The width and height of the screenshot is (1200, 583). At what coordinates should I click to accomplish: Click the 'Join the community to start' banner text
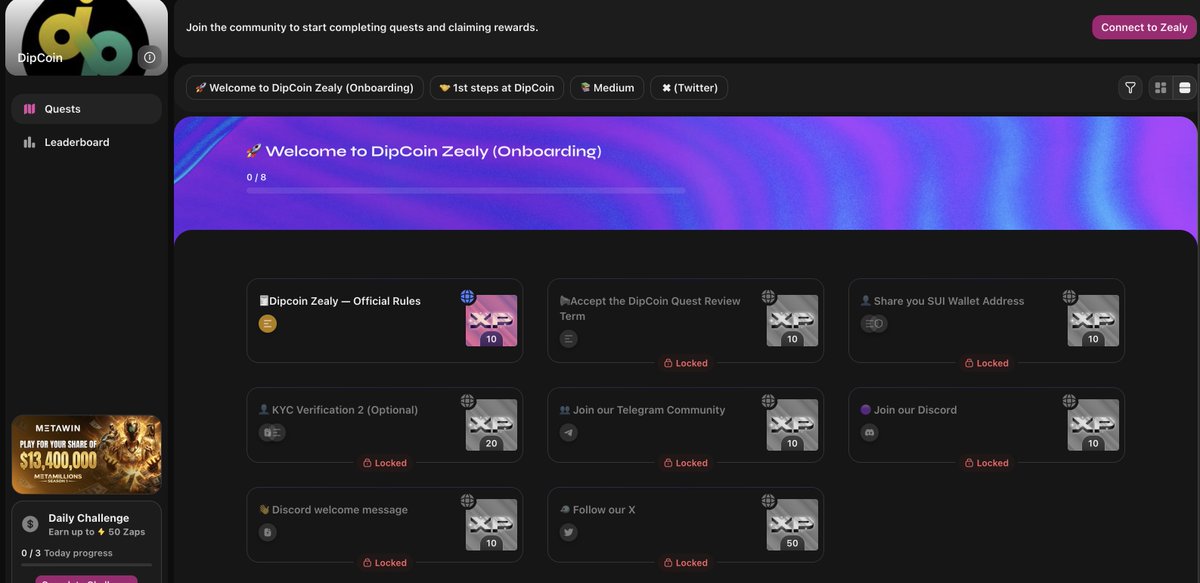(x=362, y=27)
